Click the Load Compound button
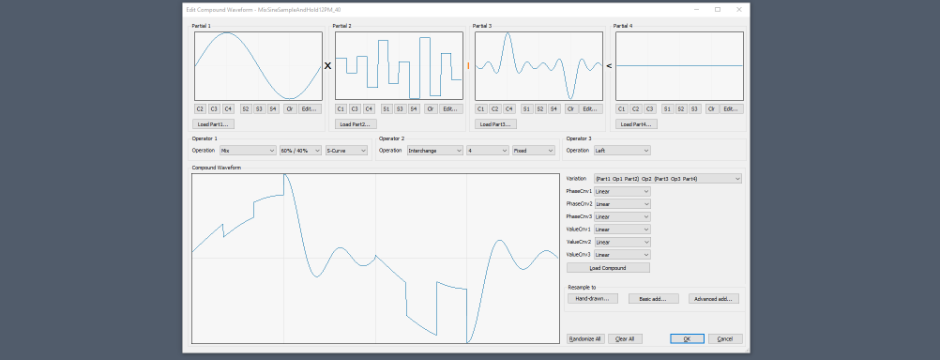The height and width of the screenshot is (360, 940). [608, 268]
